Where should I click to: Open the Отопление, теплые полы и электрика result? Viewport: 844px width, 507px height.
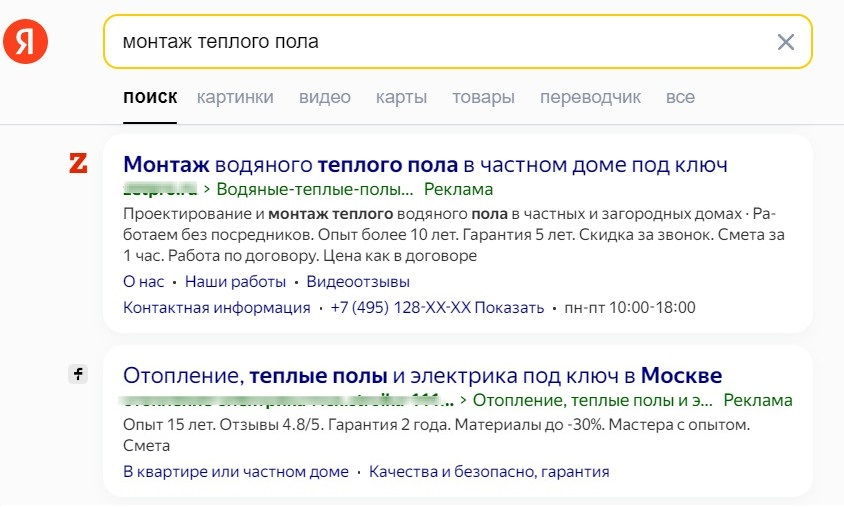[x=422, y=376]
